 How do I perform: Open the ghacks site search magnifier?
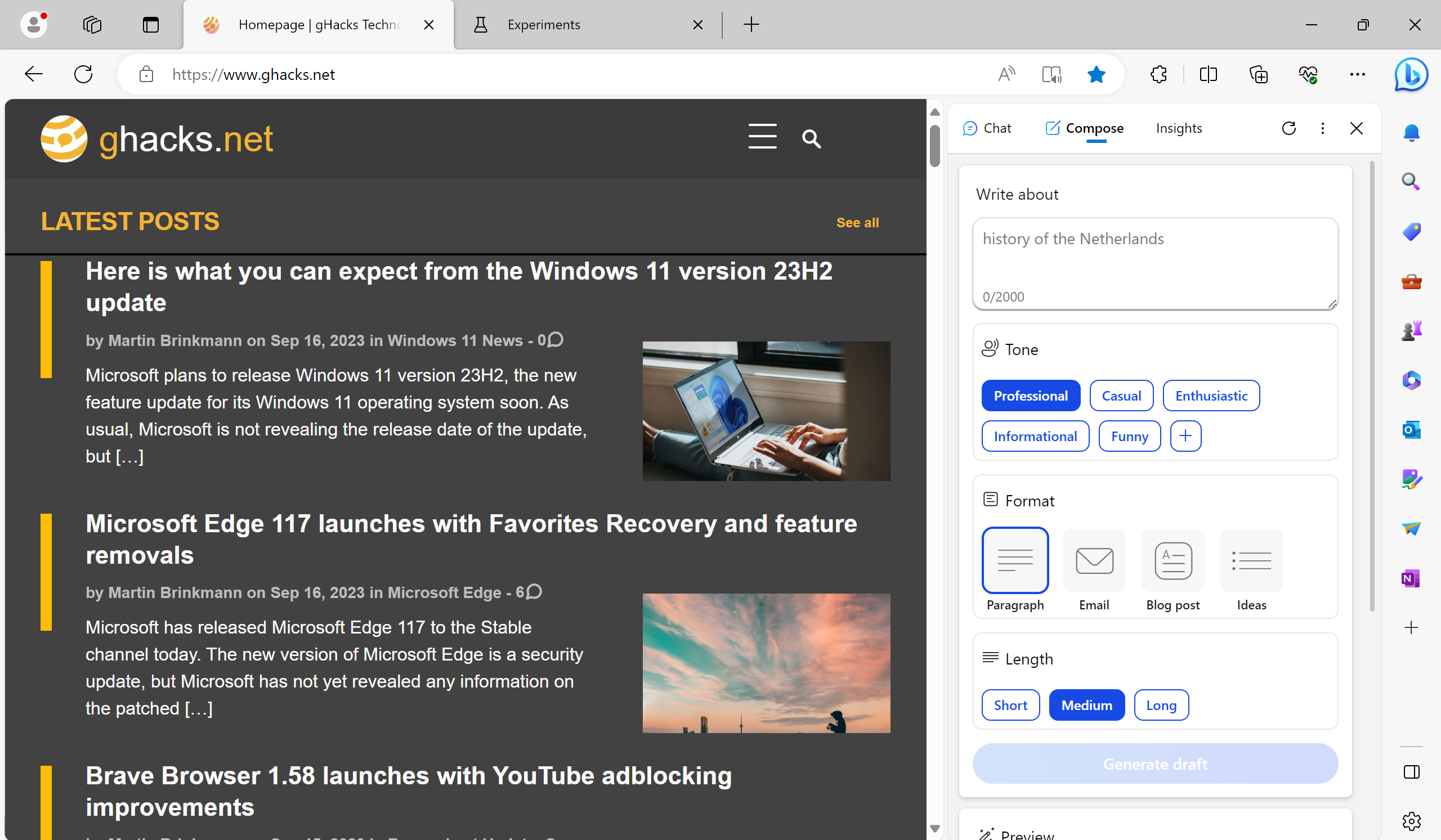pyautogui.click(x=811, y=139)
